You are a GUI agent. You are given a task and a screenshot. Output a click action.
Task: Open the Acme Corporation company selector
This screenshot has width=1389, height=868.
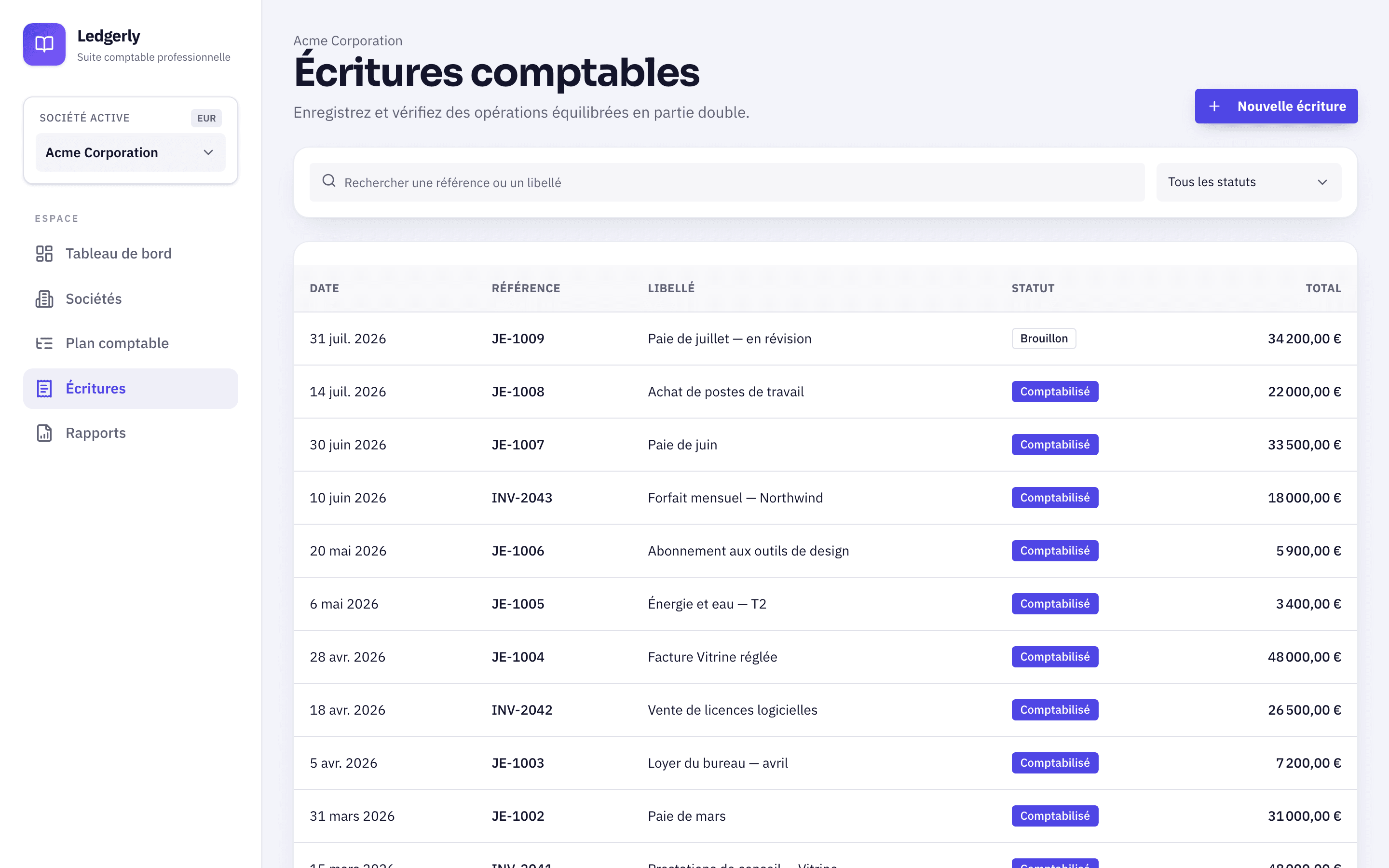[x=130, y=152]
